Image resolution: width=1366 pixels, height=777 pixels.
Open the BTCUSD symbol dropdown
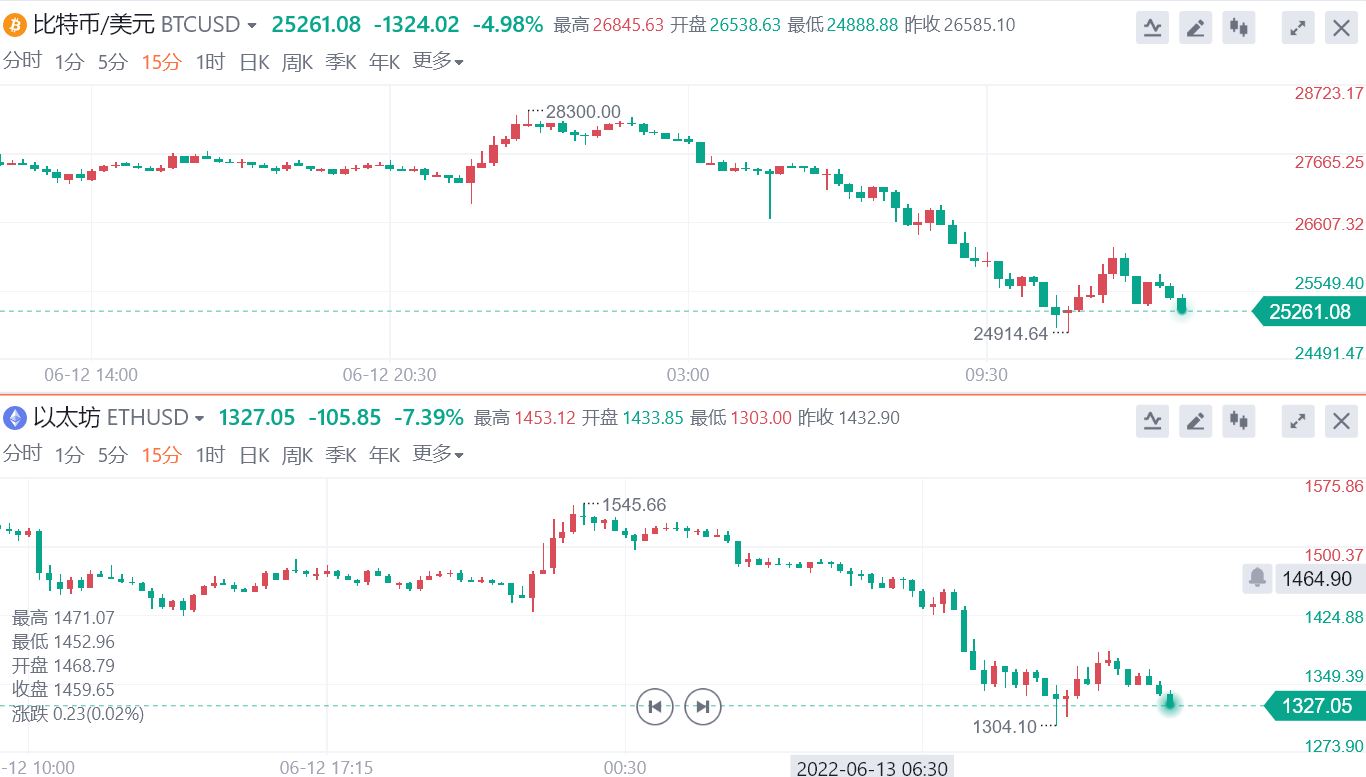(251, 25)
